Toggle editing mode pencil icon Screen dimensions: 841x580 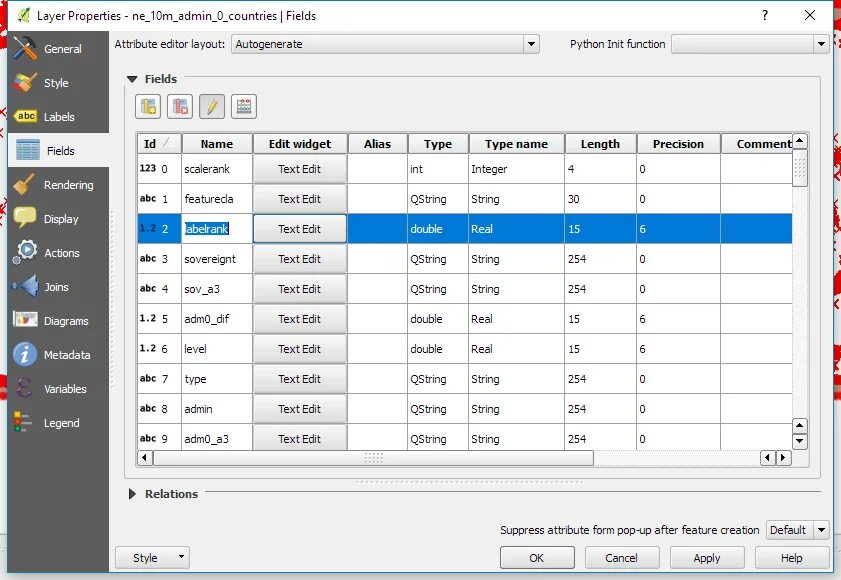(212, 106)
